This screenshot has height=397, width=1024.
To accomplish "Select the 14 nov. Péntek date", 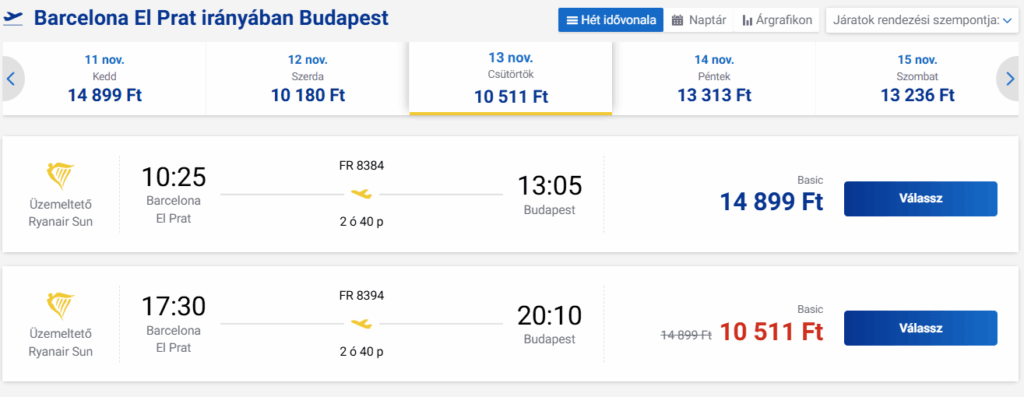I will 714,78.
